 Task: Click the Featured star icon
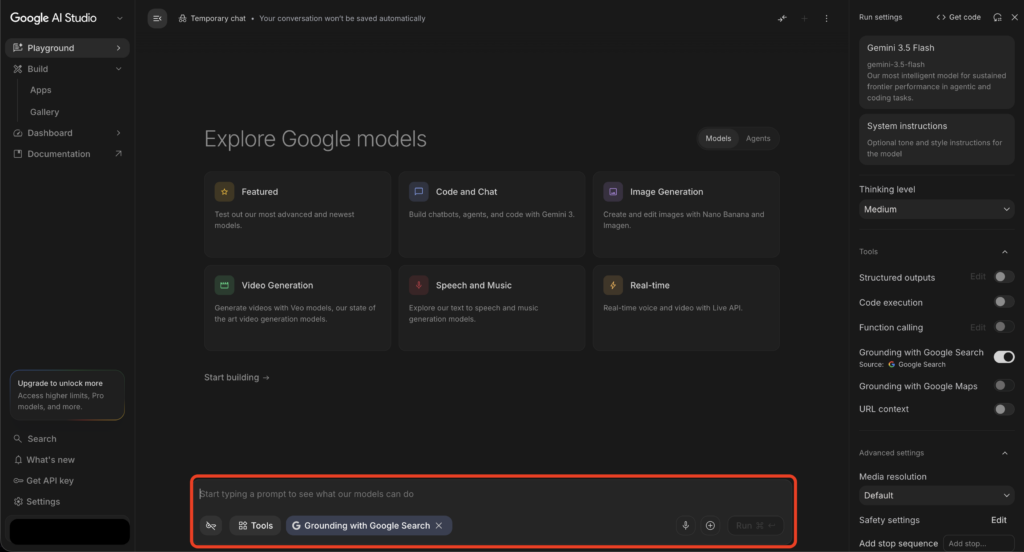224,191
